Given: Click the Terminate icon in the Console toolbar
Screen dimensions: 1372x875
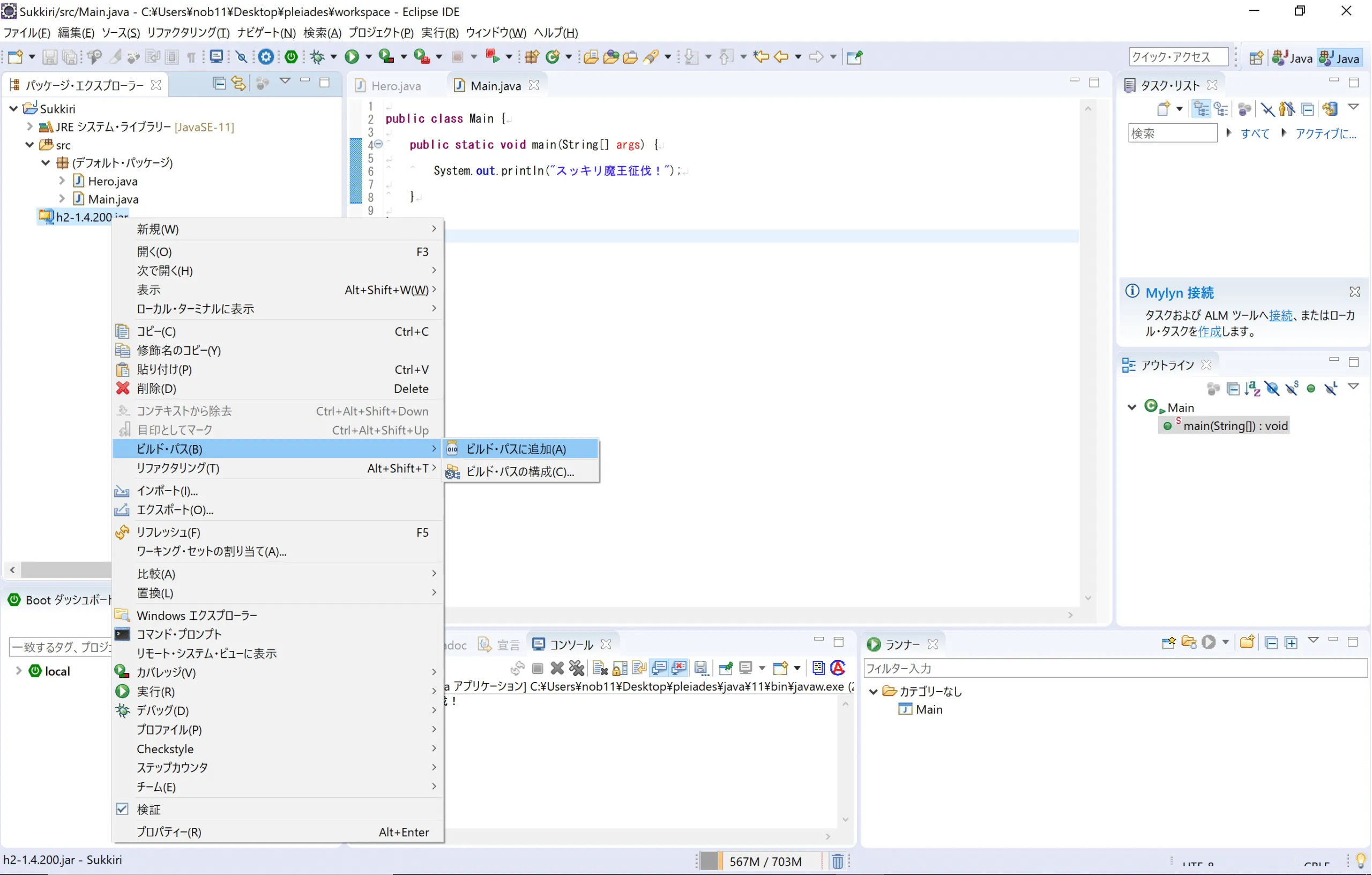Looking at the screenshot, I should pyautogui.click(x=538, y=668).
